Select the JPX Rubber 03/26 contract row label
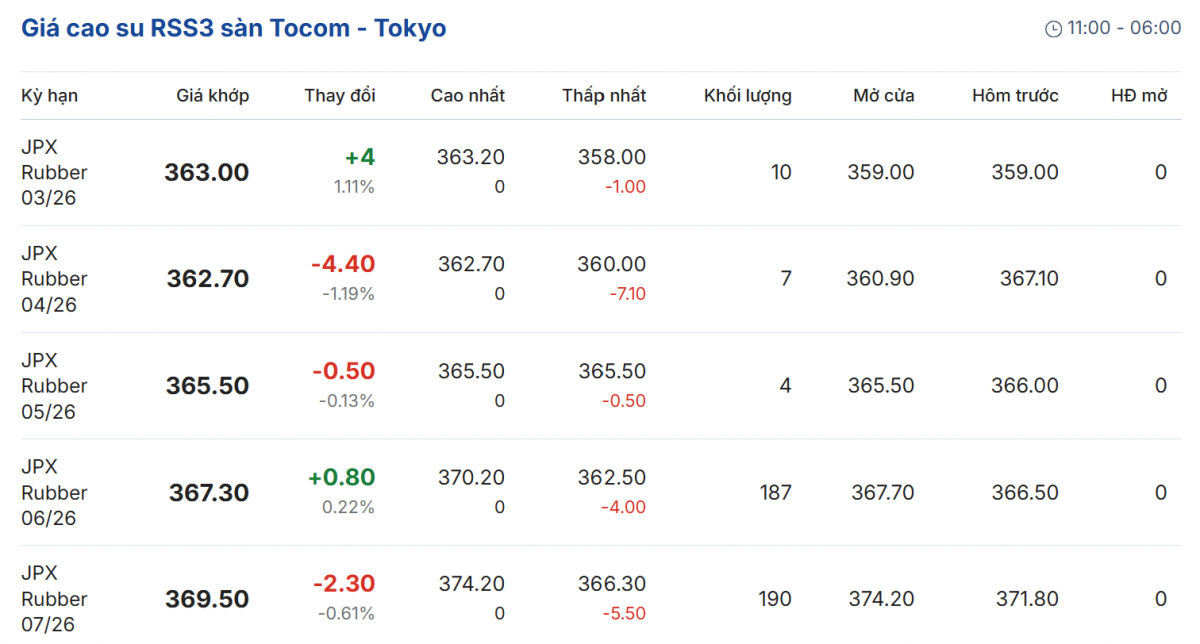This screenshot has height=644, width=1200. pos(54,172)
